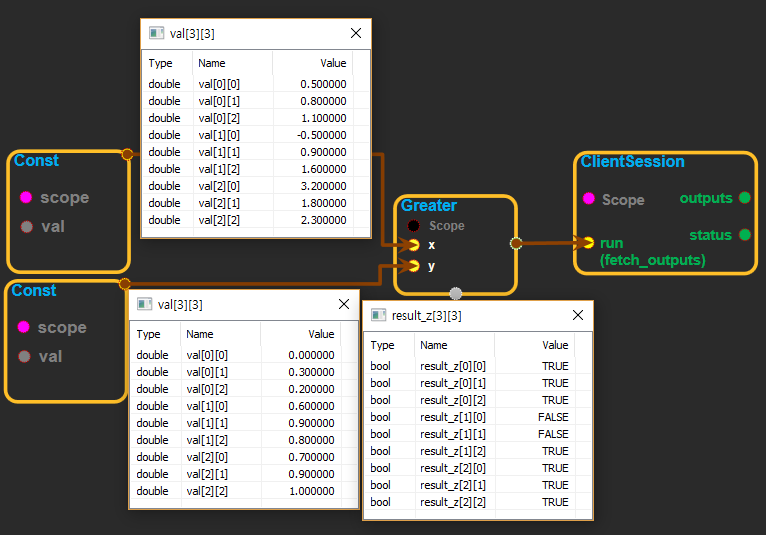Screen dimensions: 766x535
Task: Click the run input port on ClientSession
Action: (x=588, y=243)
